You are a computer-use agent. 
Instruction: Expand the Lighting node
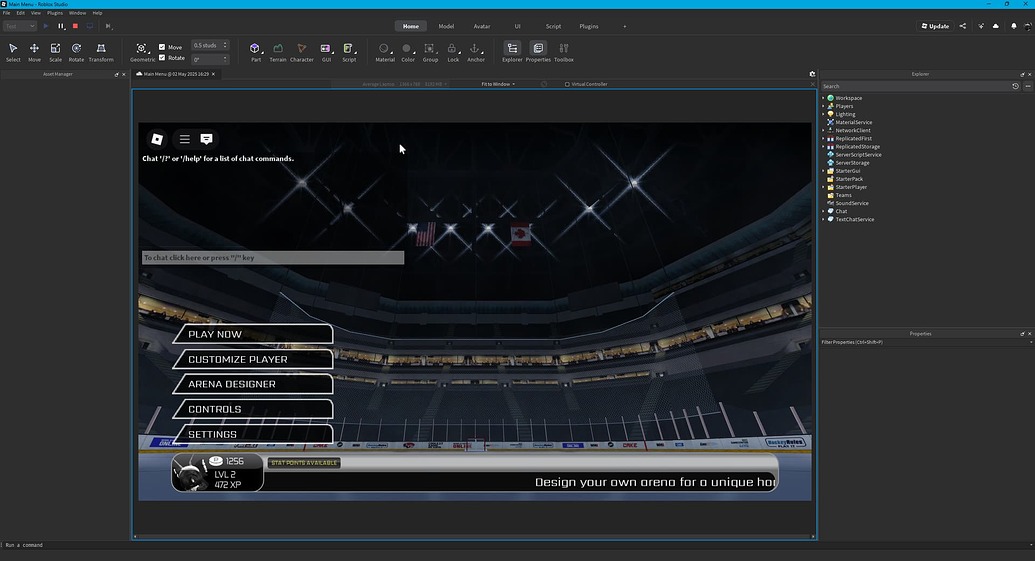pyautogui.click(x=823, y=114)
